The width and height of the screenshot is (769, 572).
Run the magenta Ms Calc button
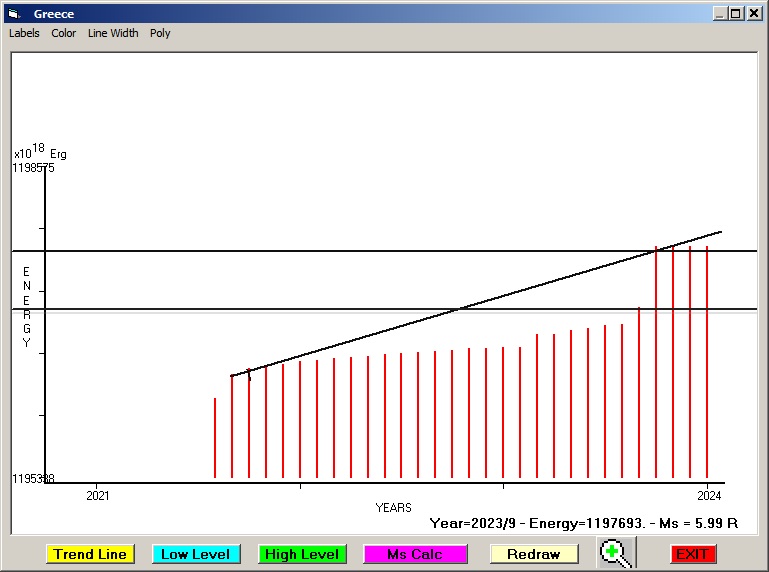(415, 554)
